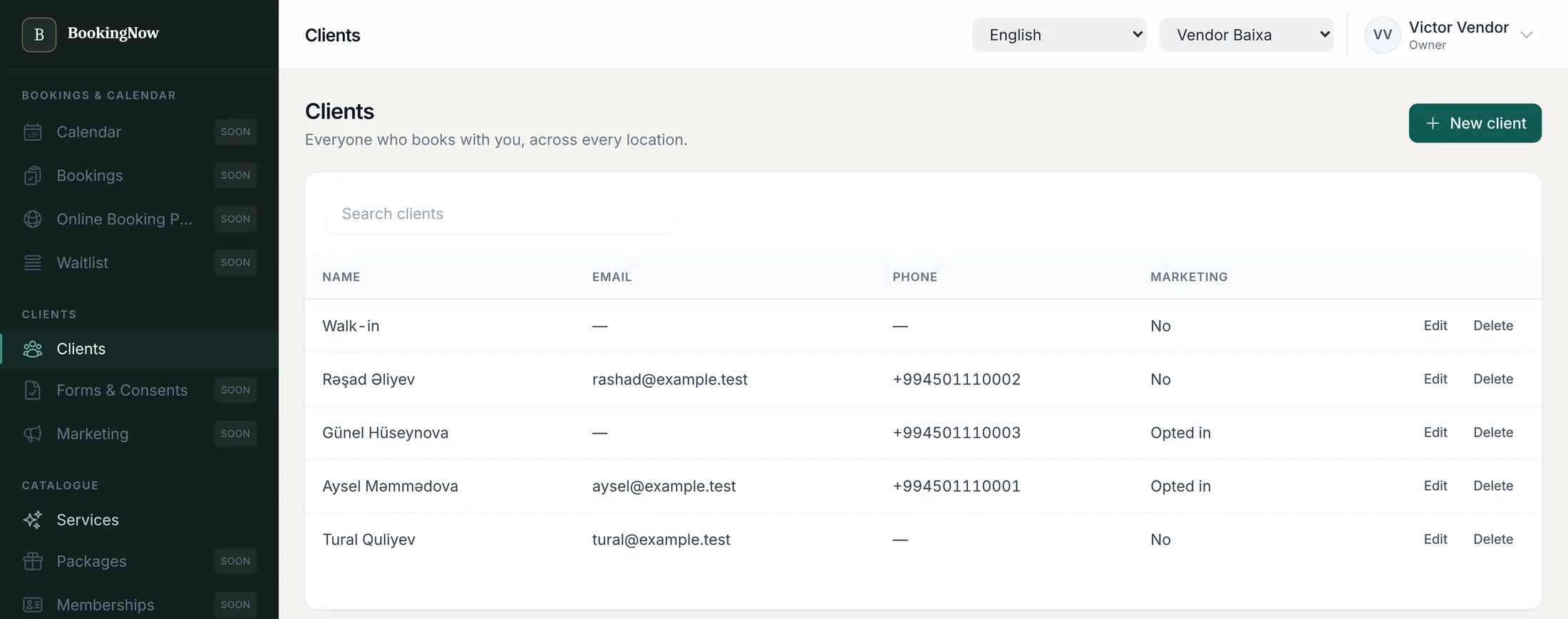Click rashad@example.test email

(670, 379)
